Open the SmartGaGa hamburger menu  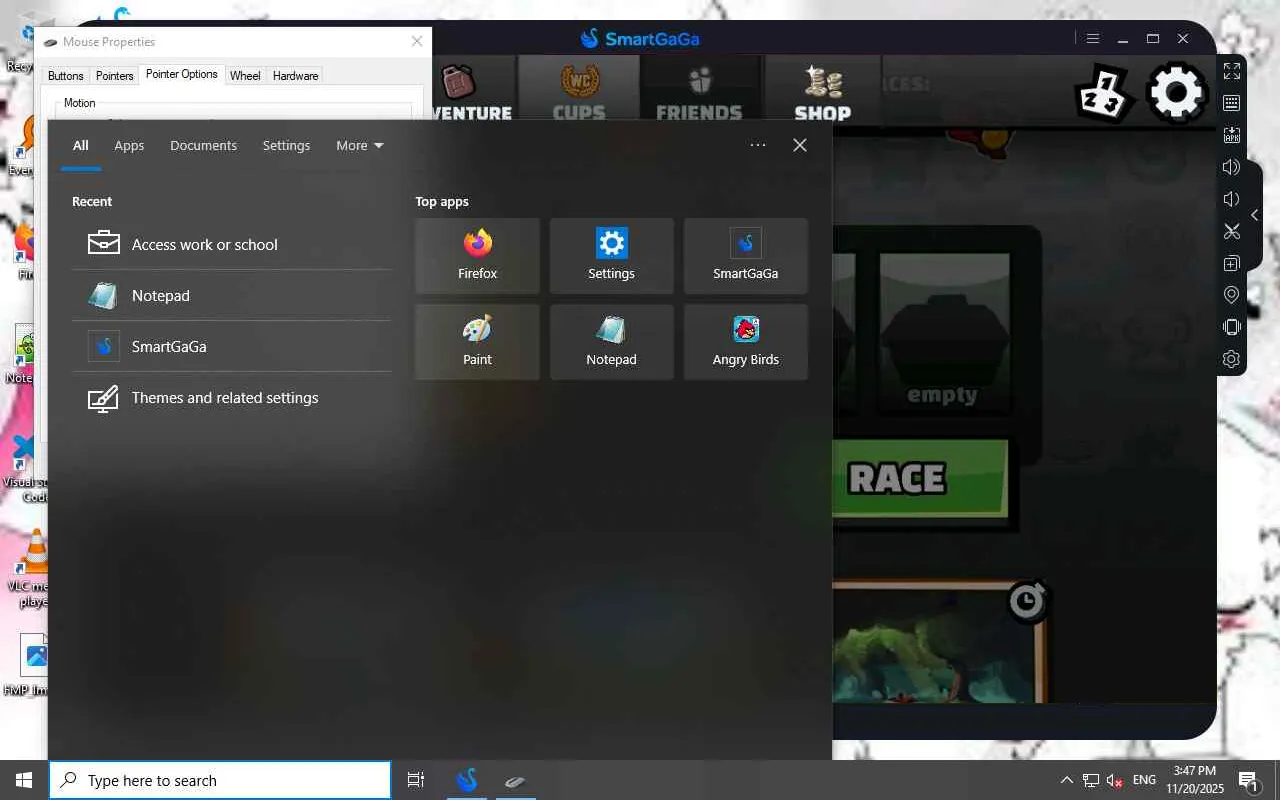click(x=1093, y=39)
